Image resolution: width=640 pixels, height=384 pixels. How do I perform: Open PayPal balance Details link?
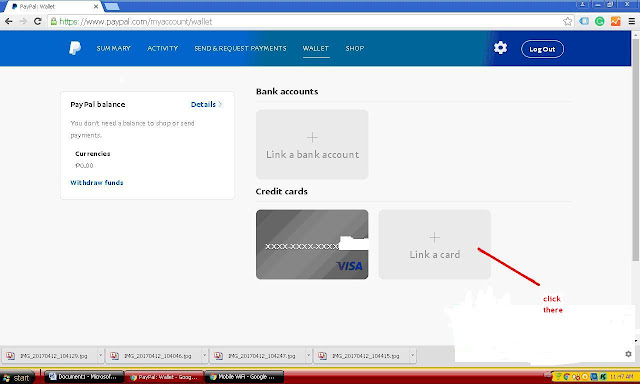click(x=206, y=104)
